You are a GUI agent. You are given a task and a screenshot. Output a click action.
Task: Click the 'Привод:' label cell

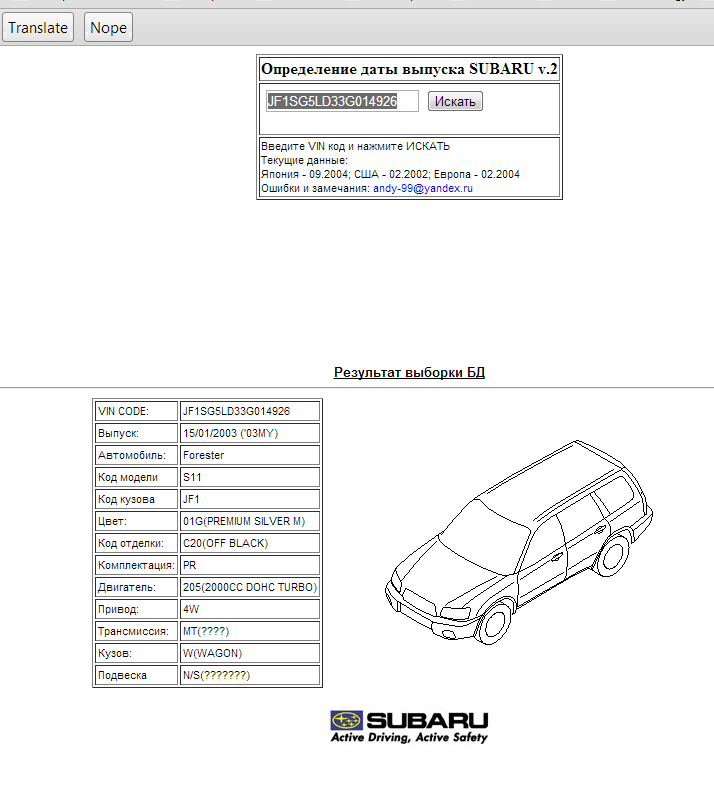click(x=137, y=609)
